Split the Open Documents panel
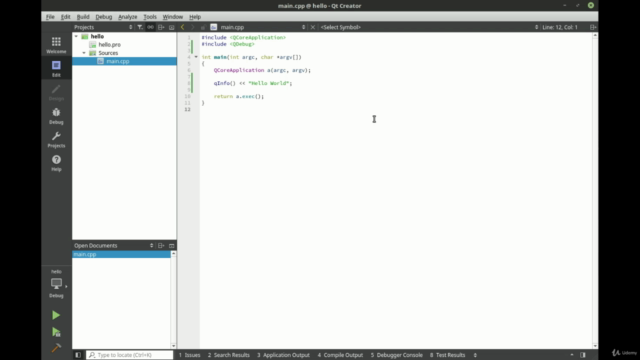Screen dimensions: 640x360 (x=161, y=245)
